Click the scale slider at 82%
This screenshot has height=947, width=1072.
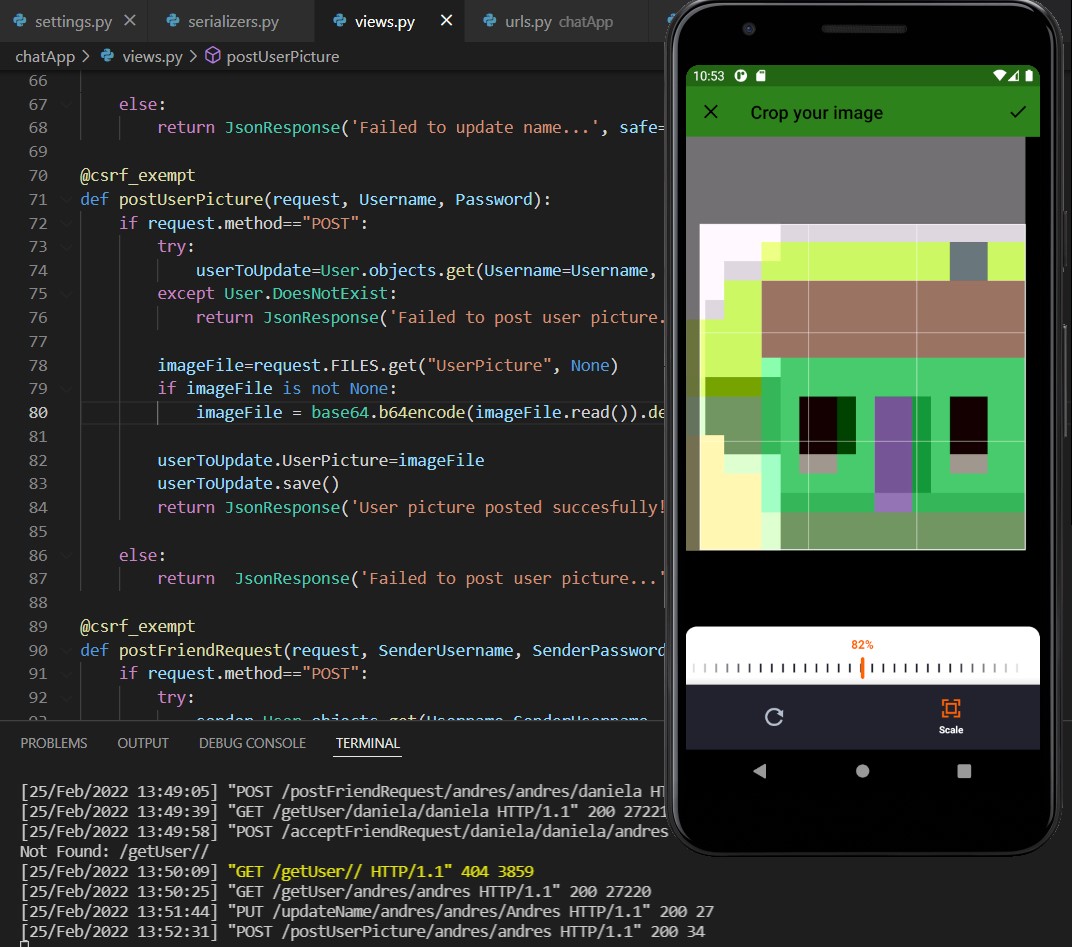coord(862,669)
